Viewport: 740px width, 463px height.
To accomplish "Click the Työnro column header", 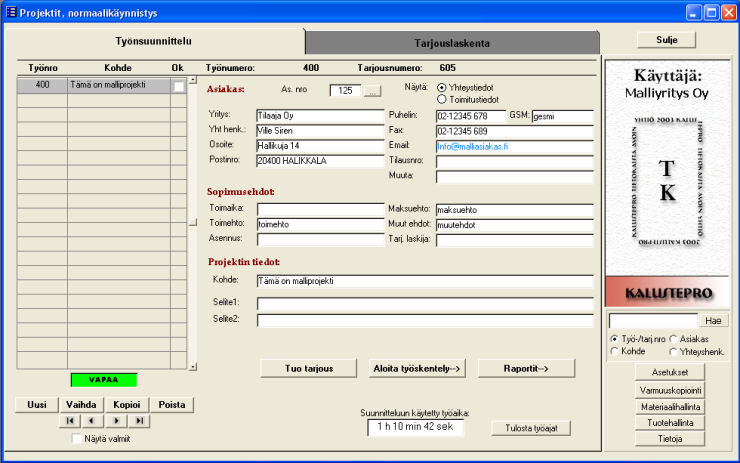I will tap(42, 68).
